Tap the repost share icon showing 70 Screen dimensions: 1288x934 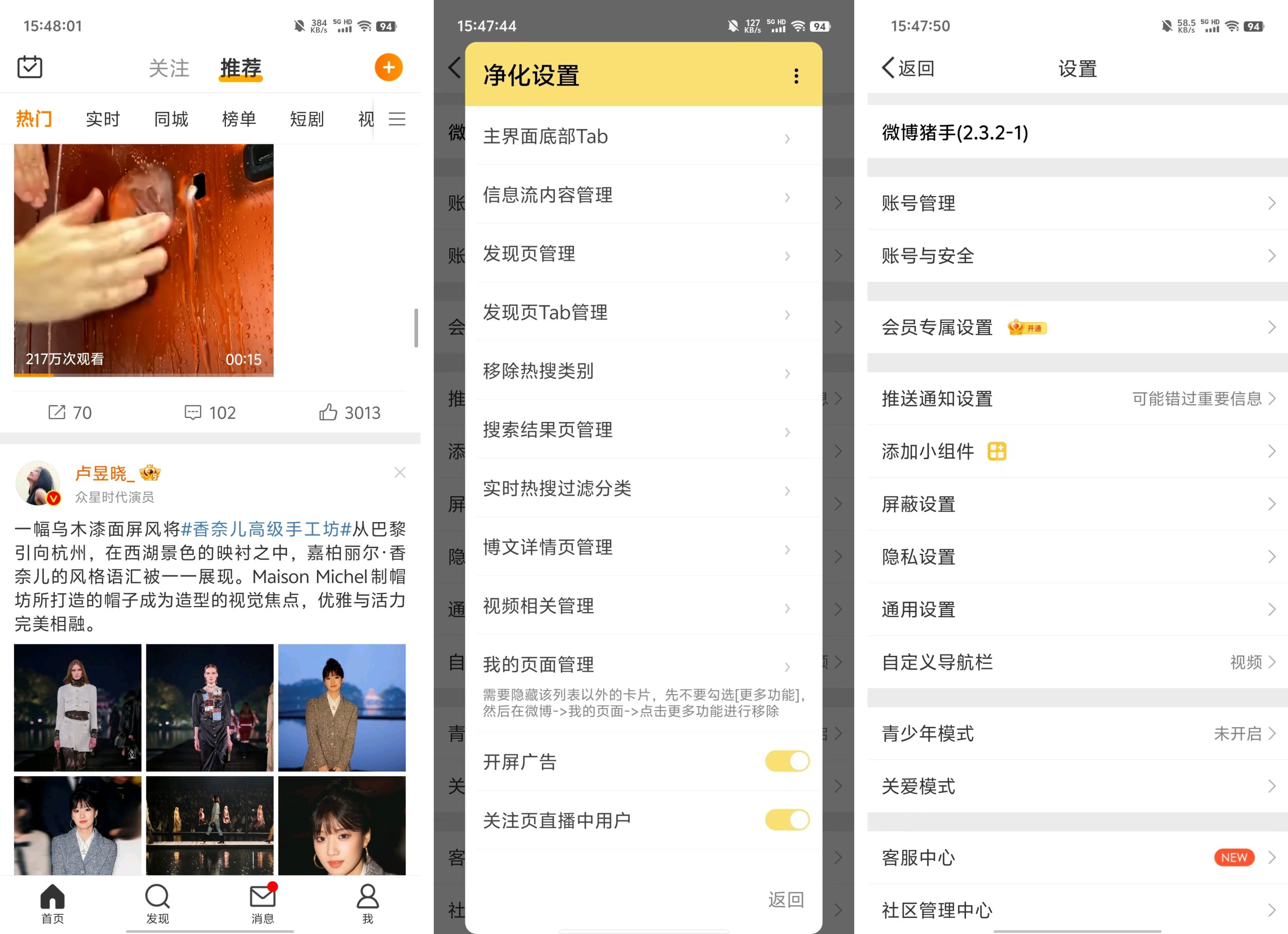(x=57, y=412)
